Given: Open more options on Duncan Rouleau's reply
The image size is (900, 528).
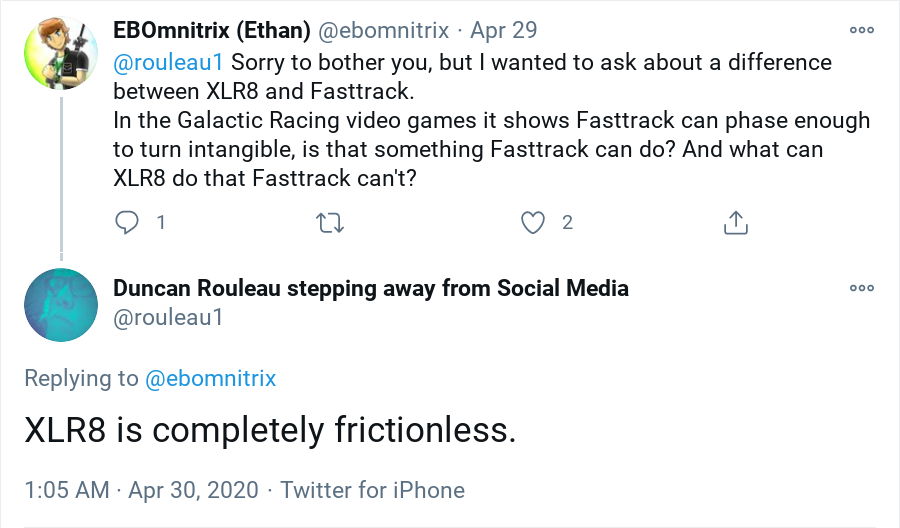Looking at the screenshot, I should (862, 288).
